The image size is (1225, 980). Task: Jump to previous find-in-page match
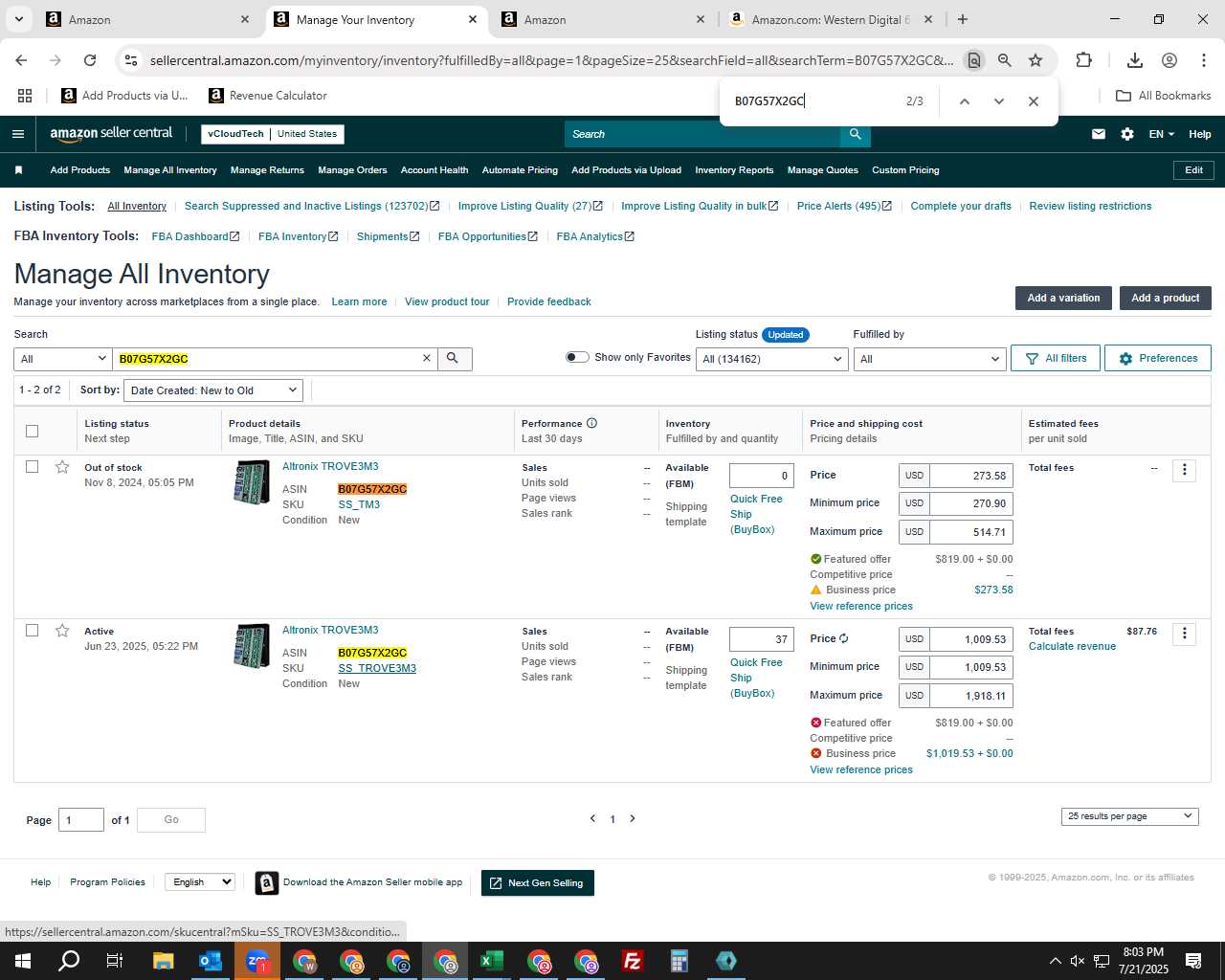(x=965, y=101)
